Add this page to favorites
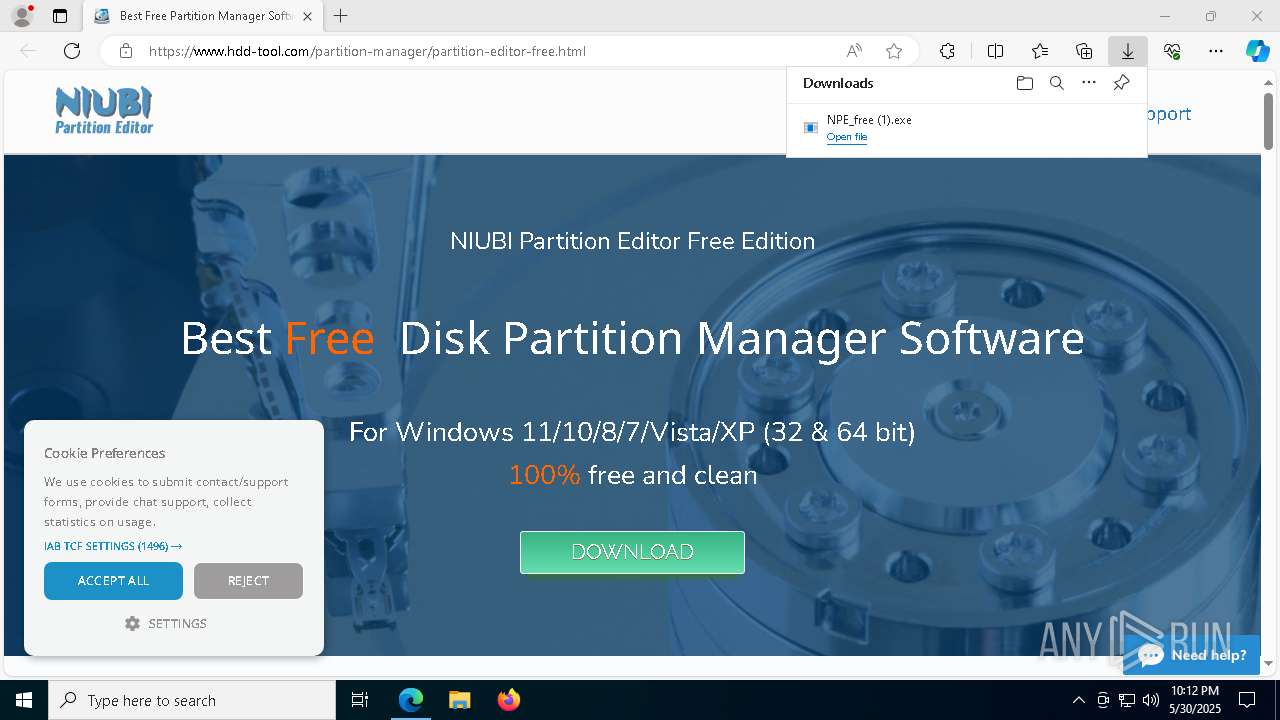The image size is (1280, 720). pos(894,51)
